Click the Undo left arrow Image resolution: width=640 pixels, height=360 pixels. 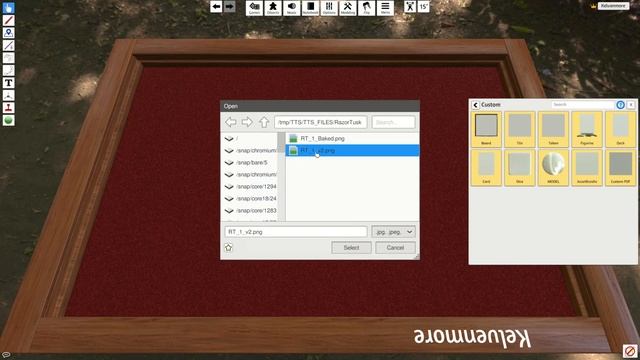(x=216, y=7)
